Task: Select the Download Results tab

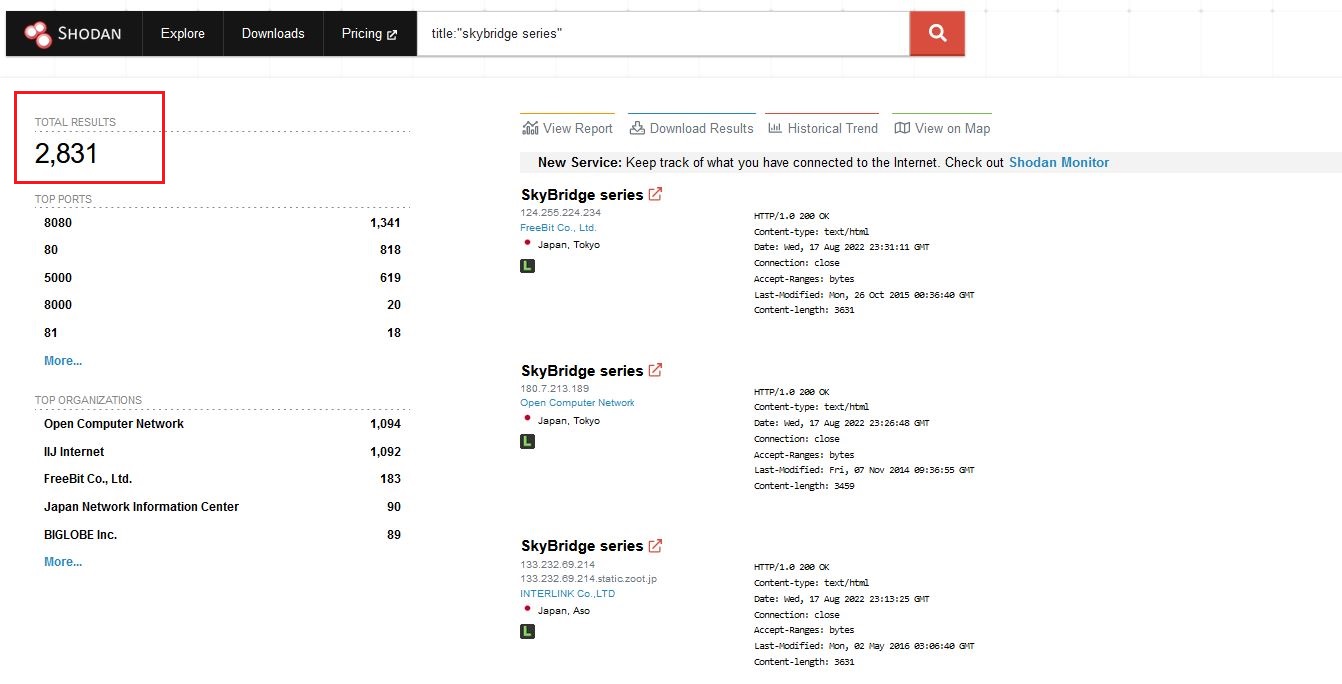Action: [691, 128]
